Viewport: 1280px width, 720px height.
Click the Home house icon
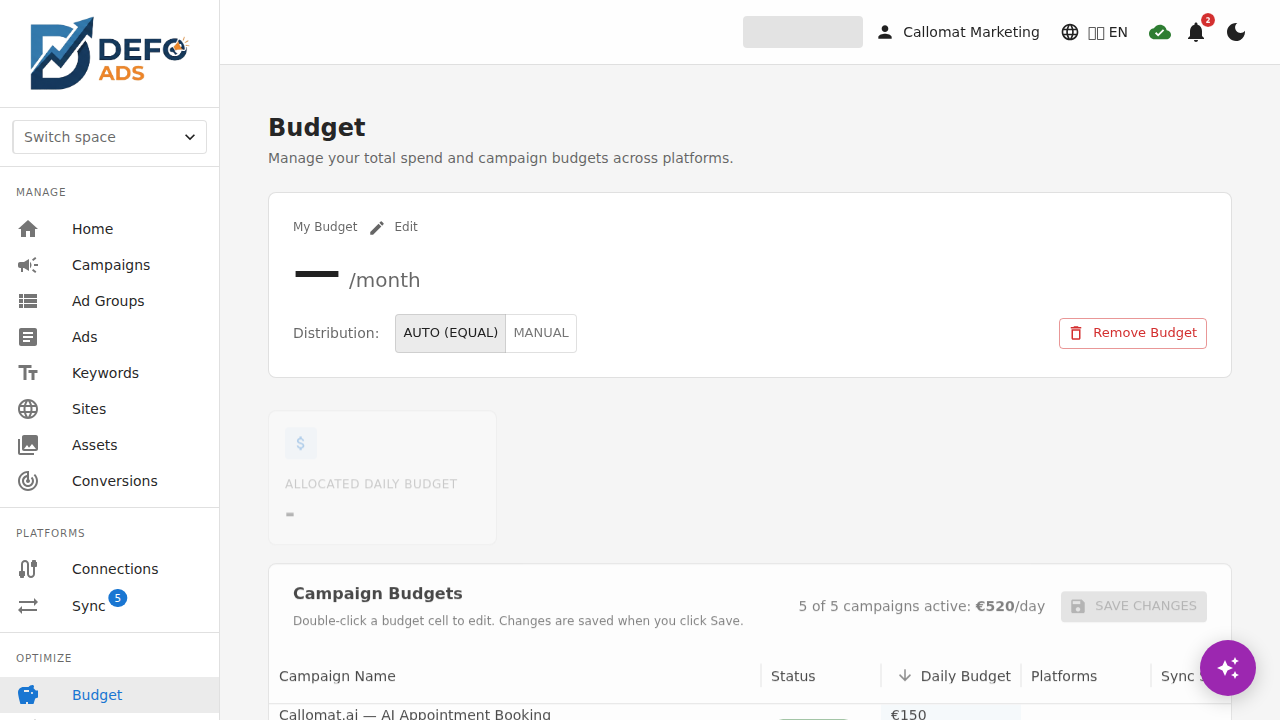click(28, 229)
